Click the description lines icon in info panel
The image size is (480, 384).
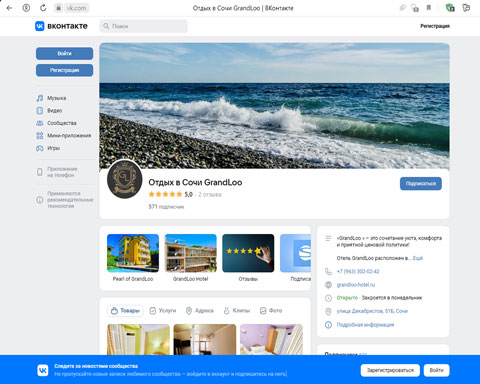(x=328, y=238)
